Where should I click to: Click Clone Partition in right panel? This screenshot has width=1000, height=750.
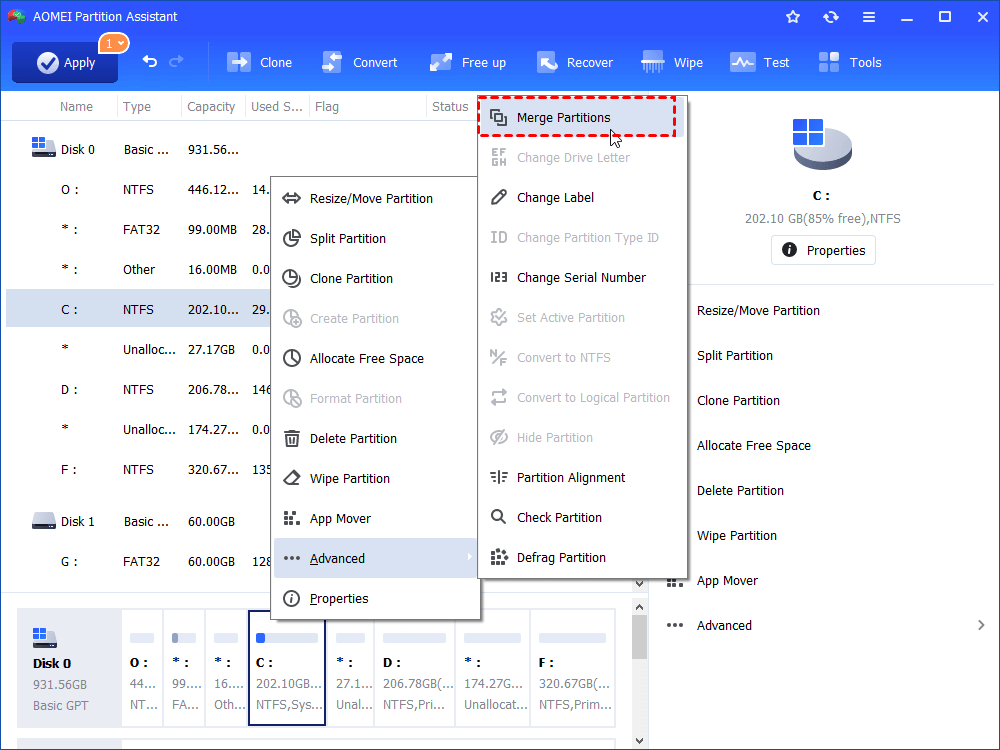click(x=738, y=401)
